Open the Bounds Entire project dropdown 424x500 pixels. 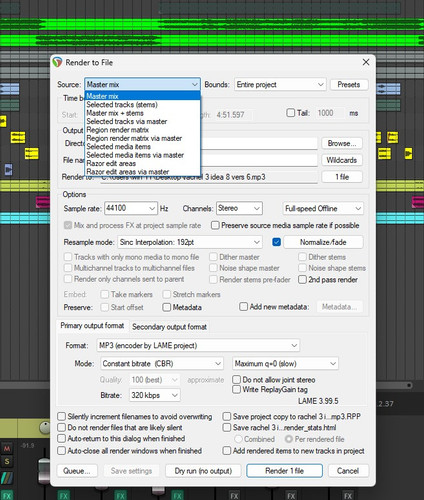(x=280, y=84)
